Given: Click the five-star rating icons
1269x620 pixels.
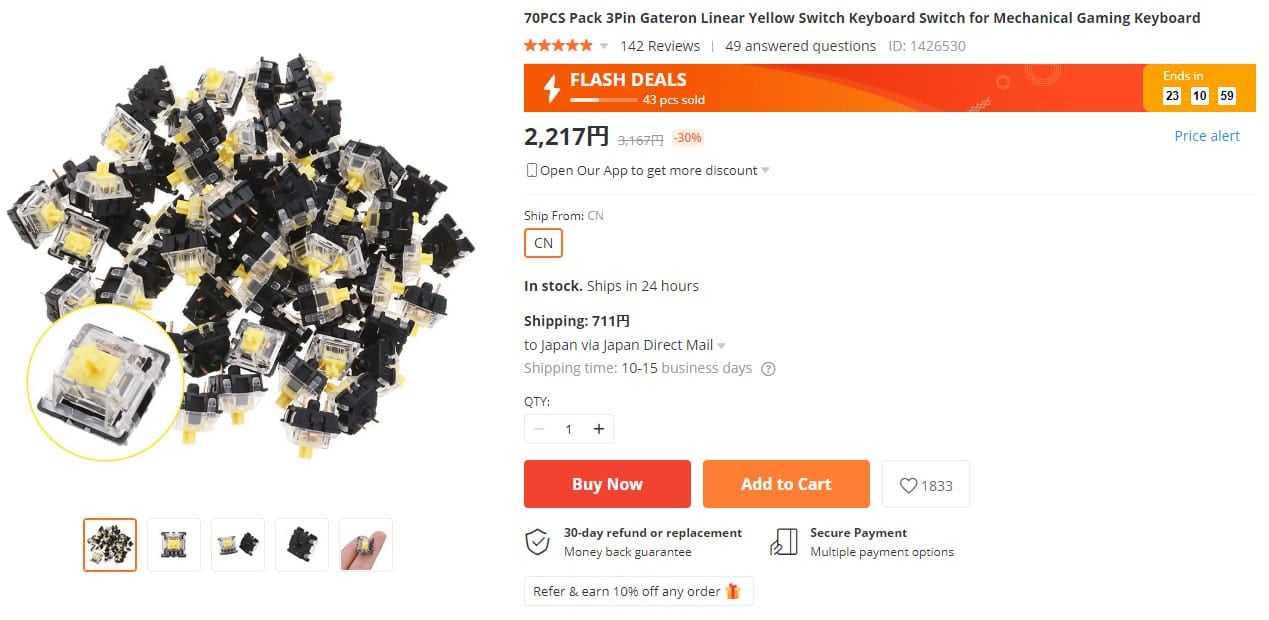Looking at the screenshot, I should (558, 46).
